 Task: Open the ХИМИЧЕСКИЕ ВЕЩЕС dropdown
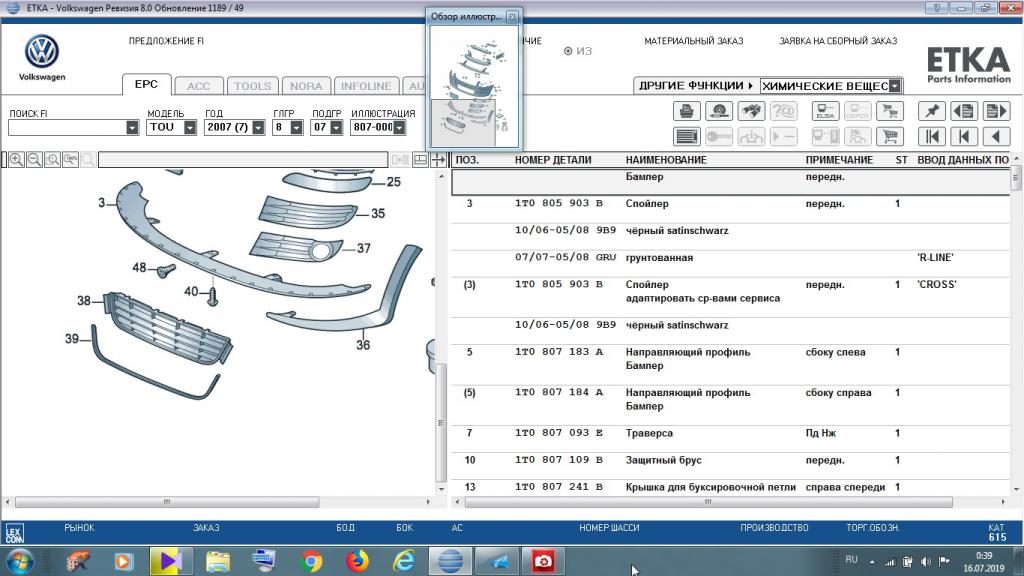click(x=895, y=86)
